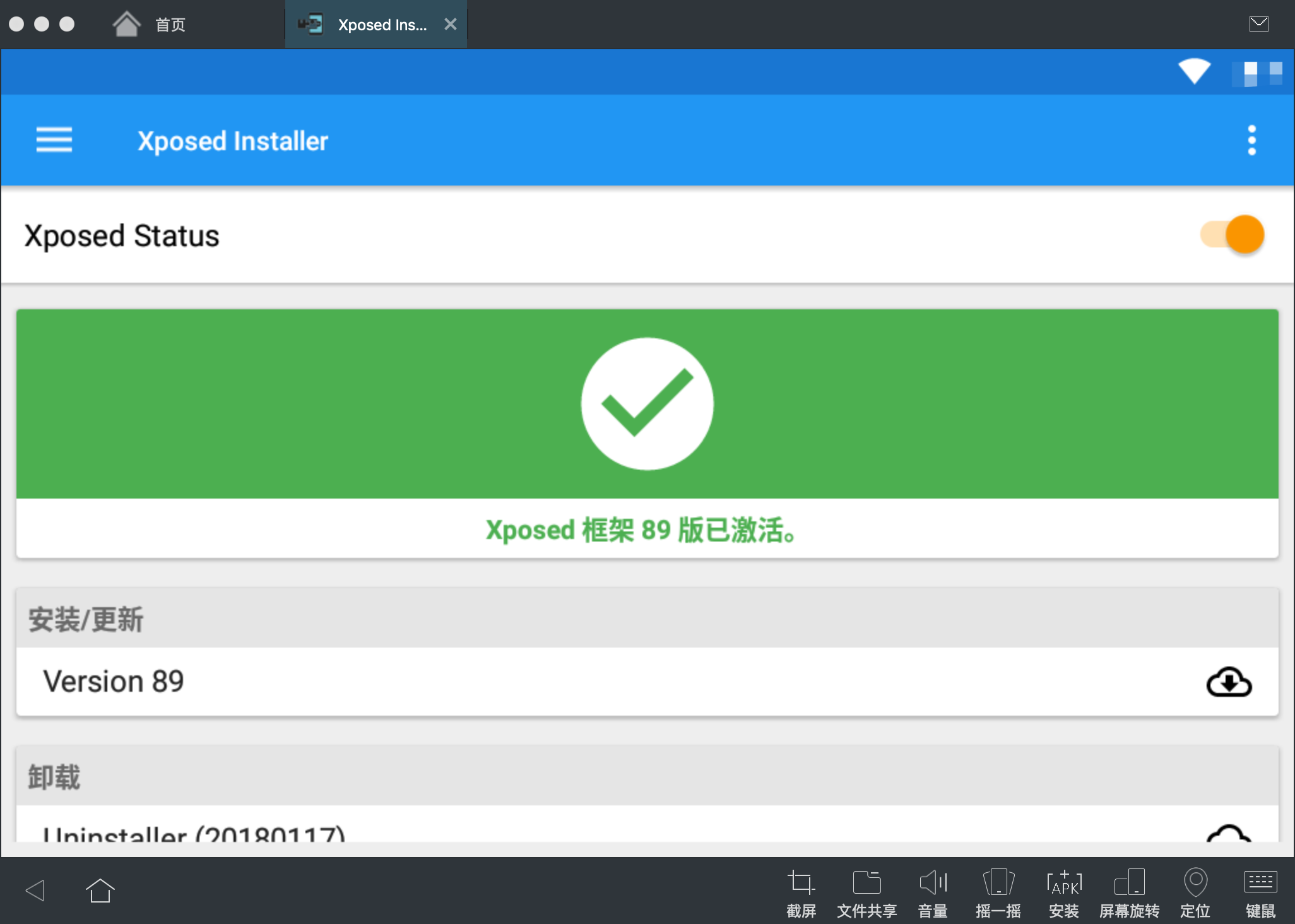The height and width of the screenshot is (924, 1295).
Task: Rotate the screen with 屏幕旋转 icon
Action: (1130, 890)
